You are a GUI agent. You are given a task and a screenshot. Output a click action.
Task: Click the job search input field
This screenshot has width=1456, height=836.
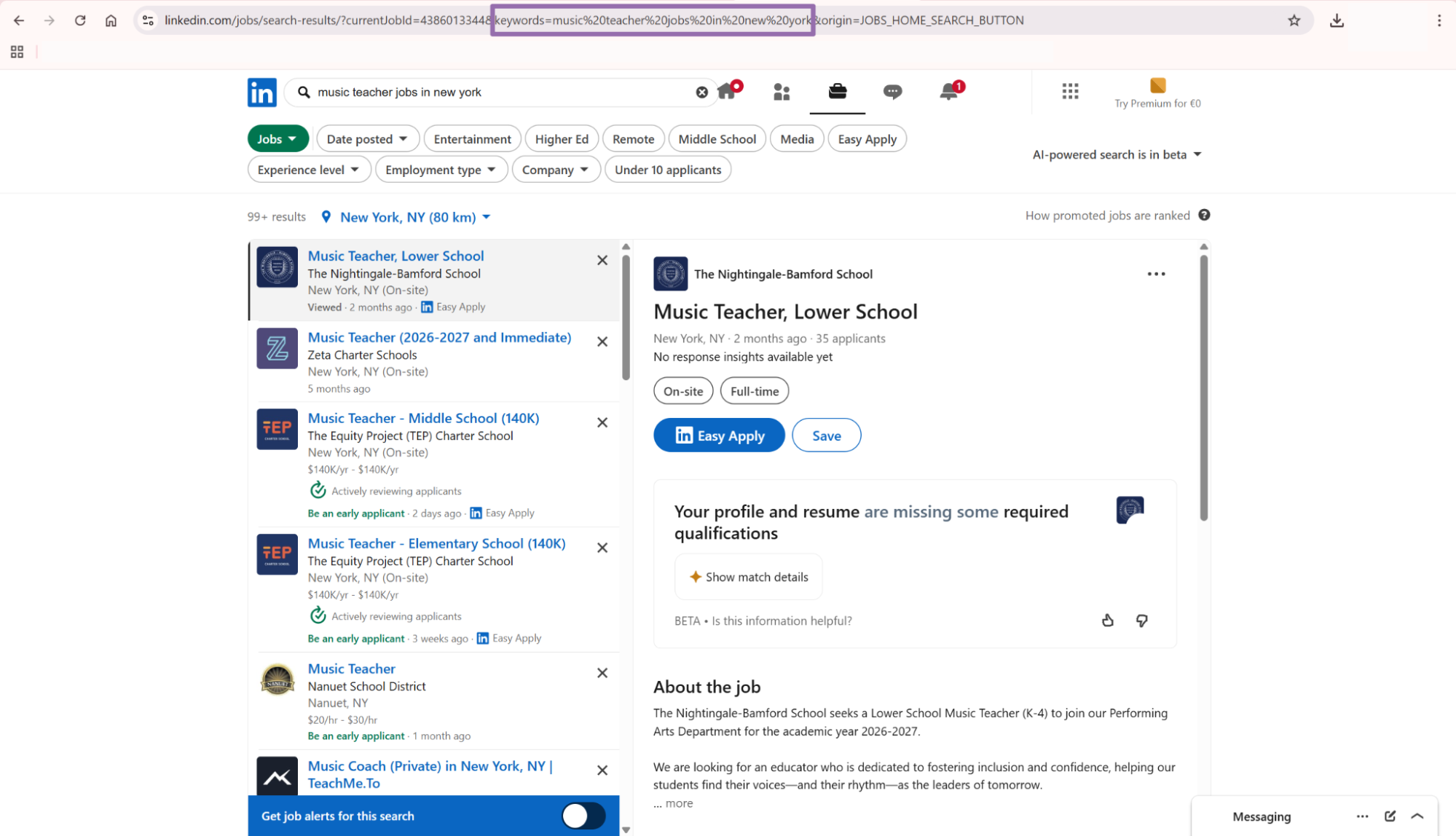point(503,92)
